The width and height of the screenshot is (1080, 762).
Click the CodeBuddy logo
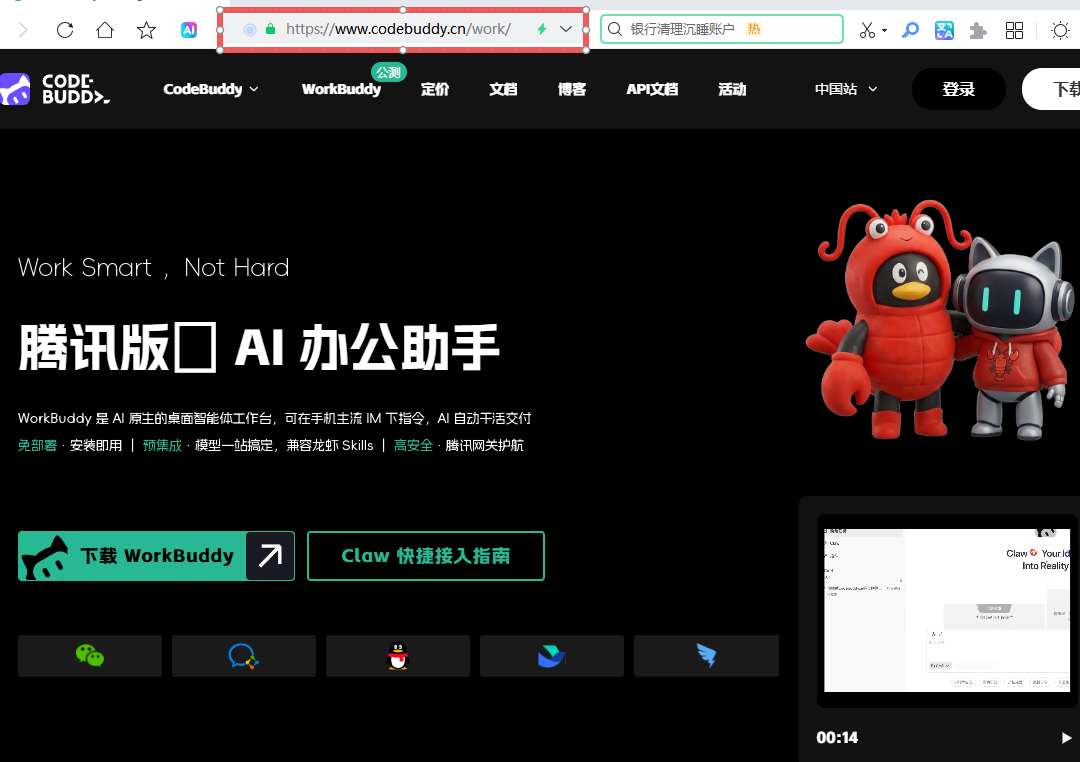click(55, 89)
